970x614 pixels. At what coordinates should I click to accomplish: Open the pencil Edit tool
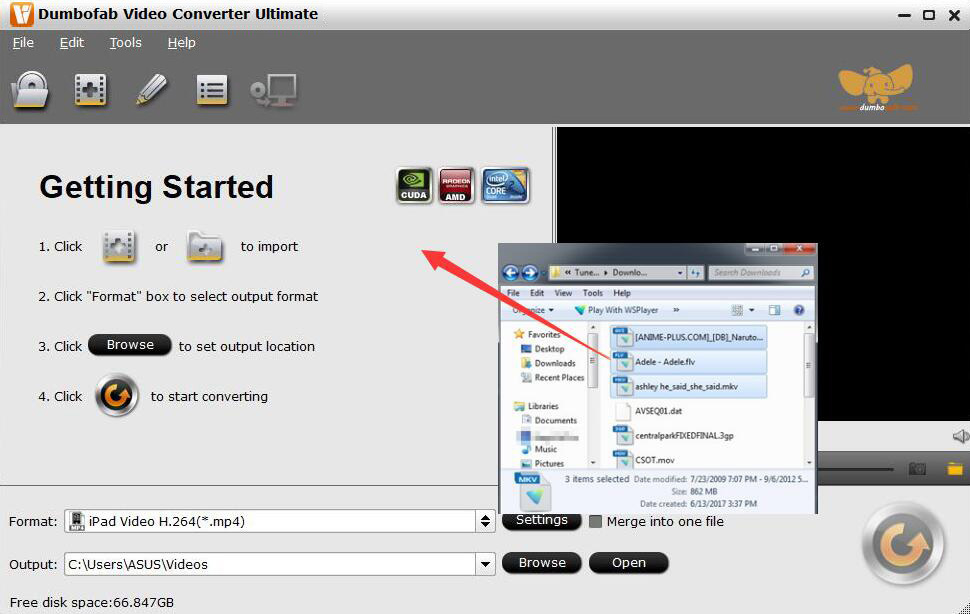click(x=151, y=90)
